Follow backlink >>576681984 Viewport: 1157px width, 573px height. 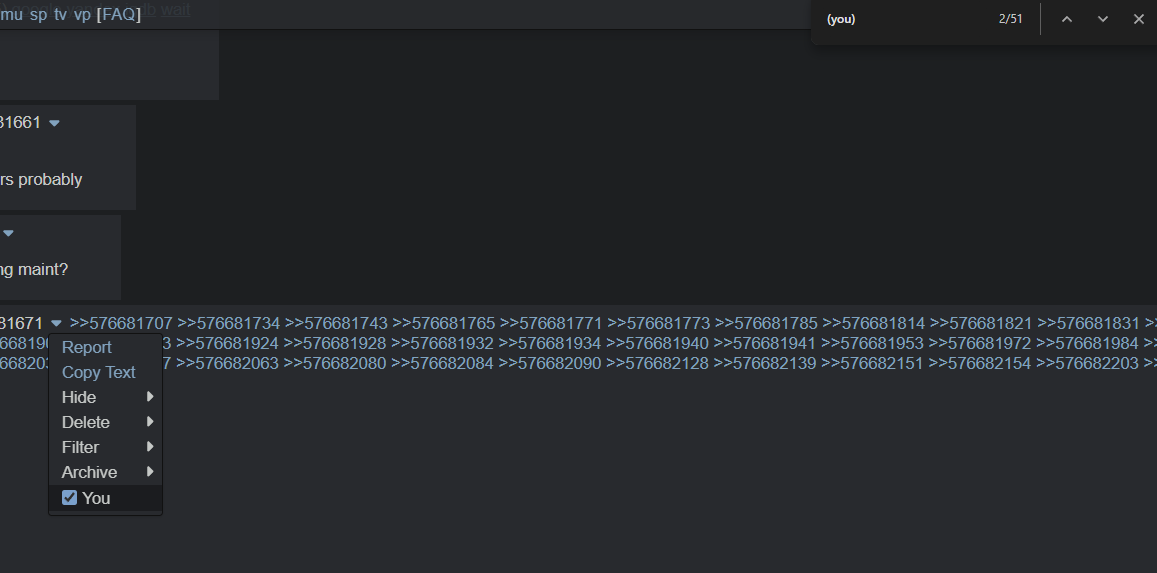[x=1087, y=344]
